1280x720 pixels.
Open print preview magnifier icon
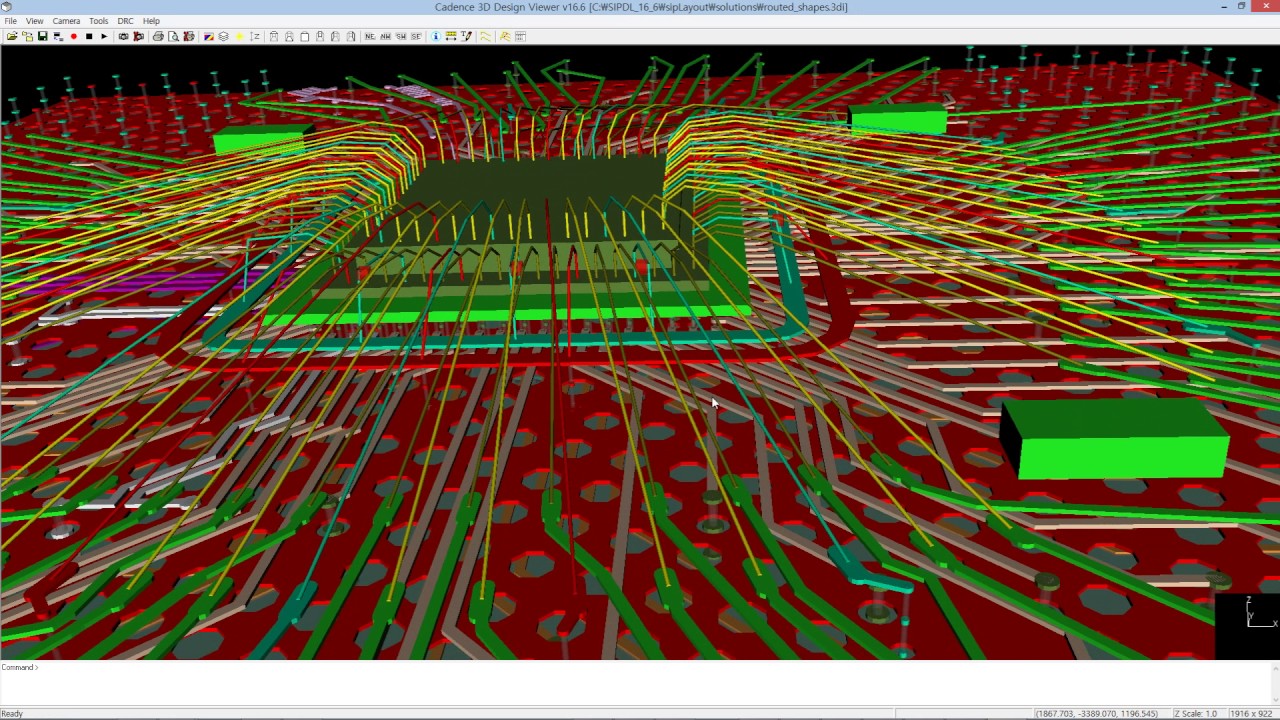pos(173,36)
